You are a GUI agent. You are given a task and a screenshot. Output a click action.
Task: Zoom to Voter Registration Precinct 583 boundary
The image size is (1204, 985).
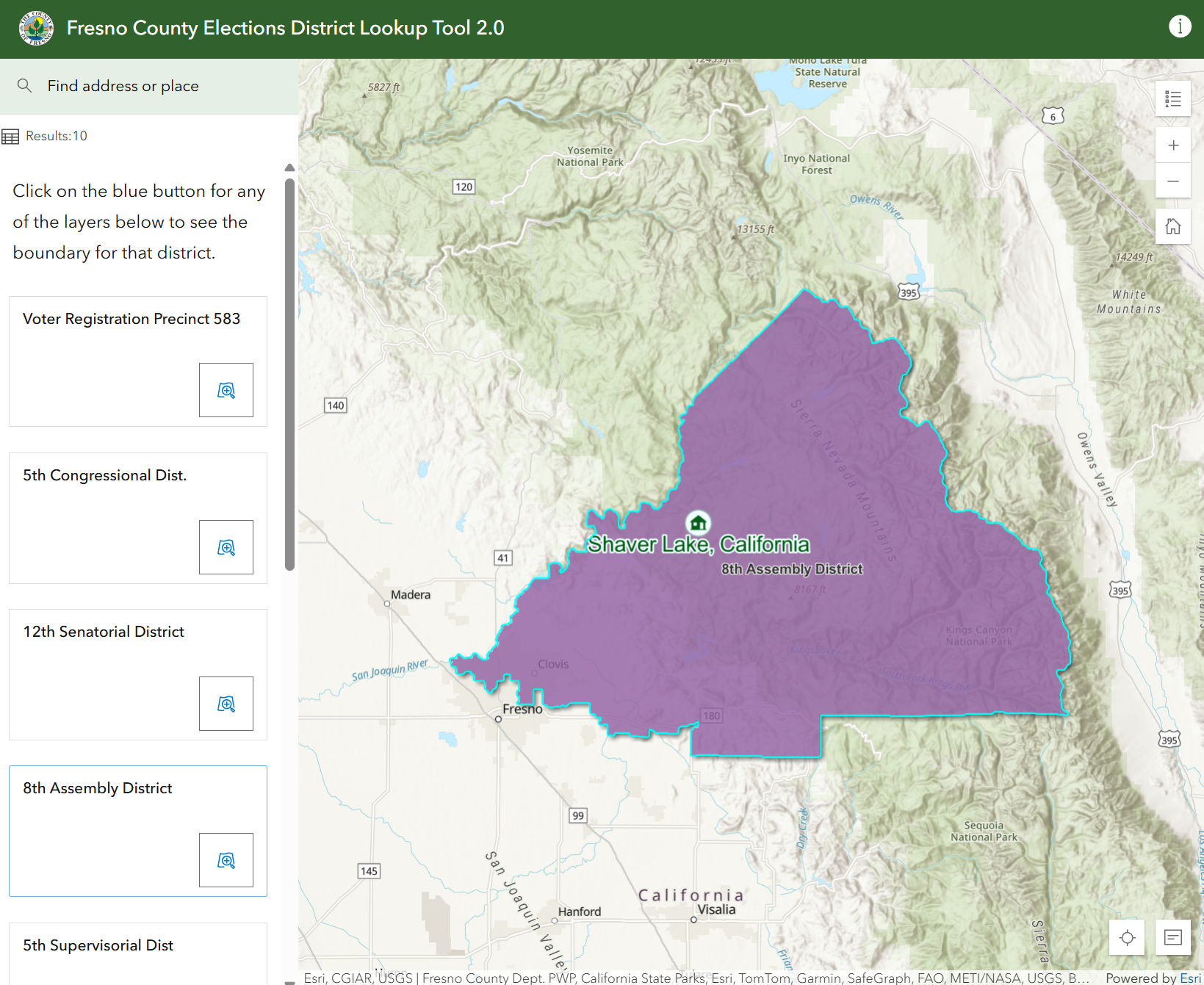tap(226, 390)
